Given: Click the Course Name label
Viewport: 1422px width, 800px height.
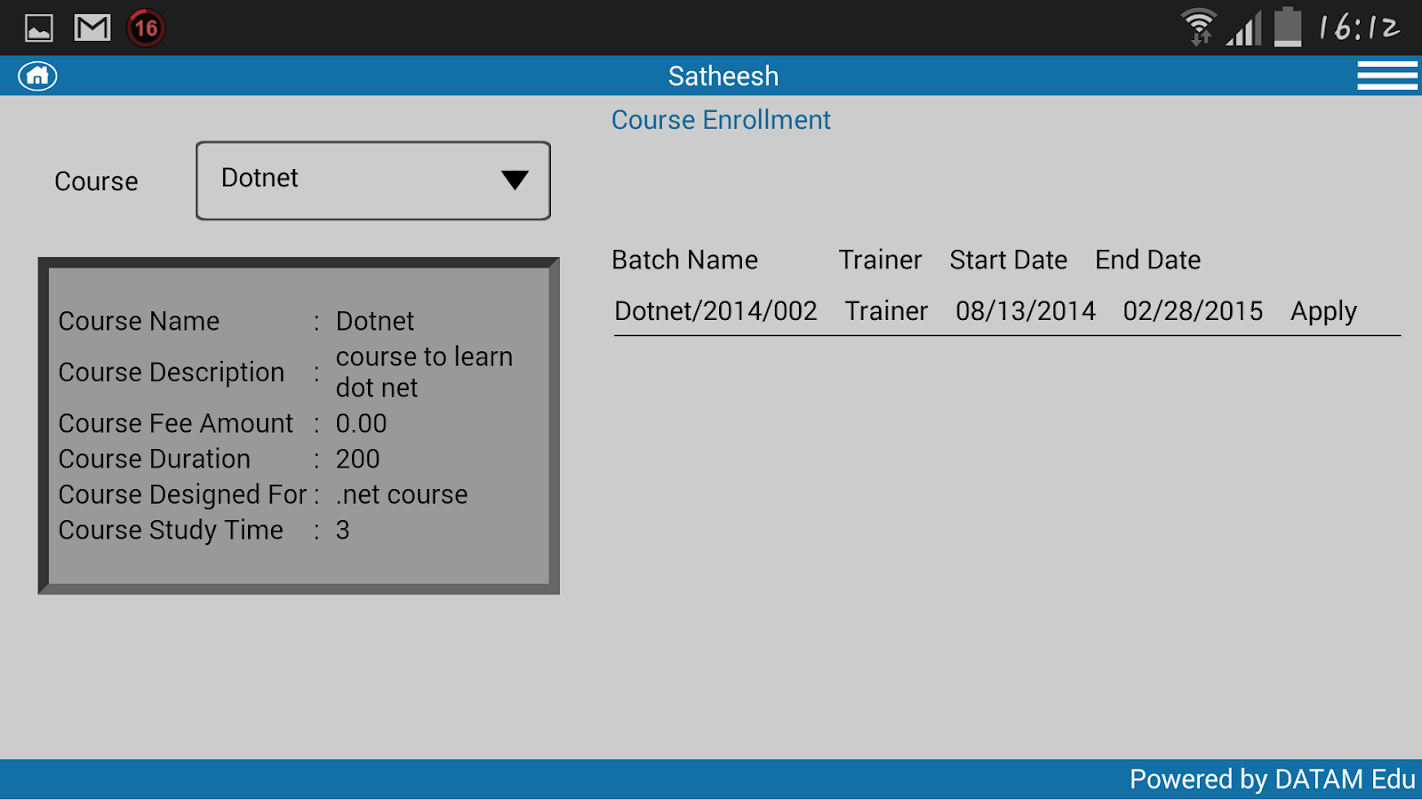Looking at the screenshot, I should coord(139,321).
